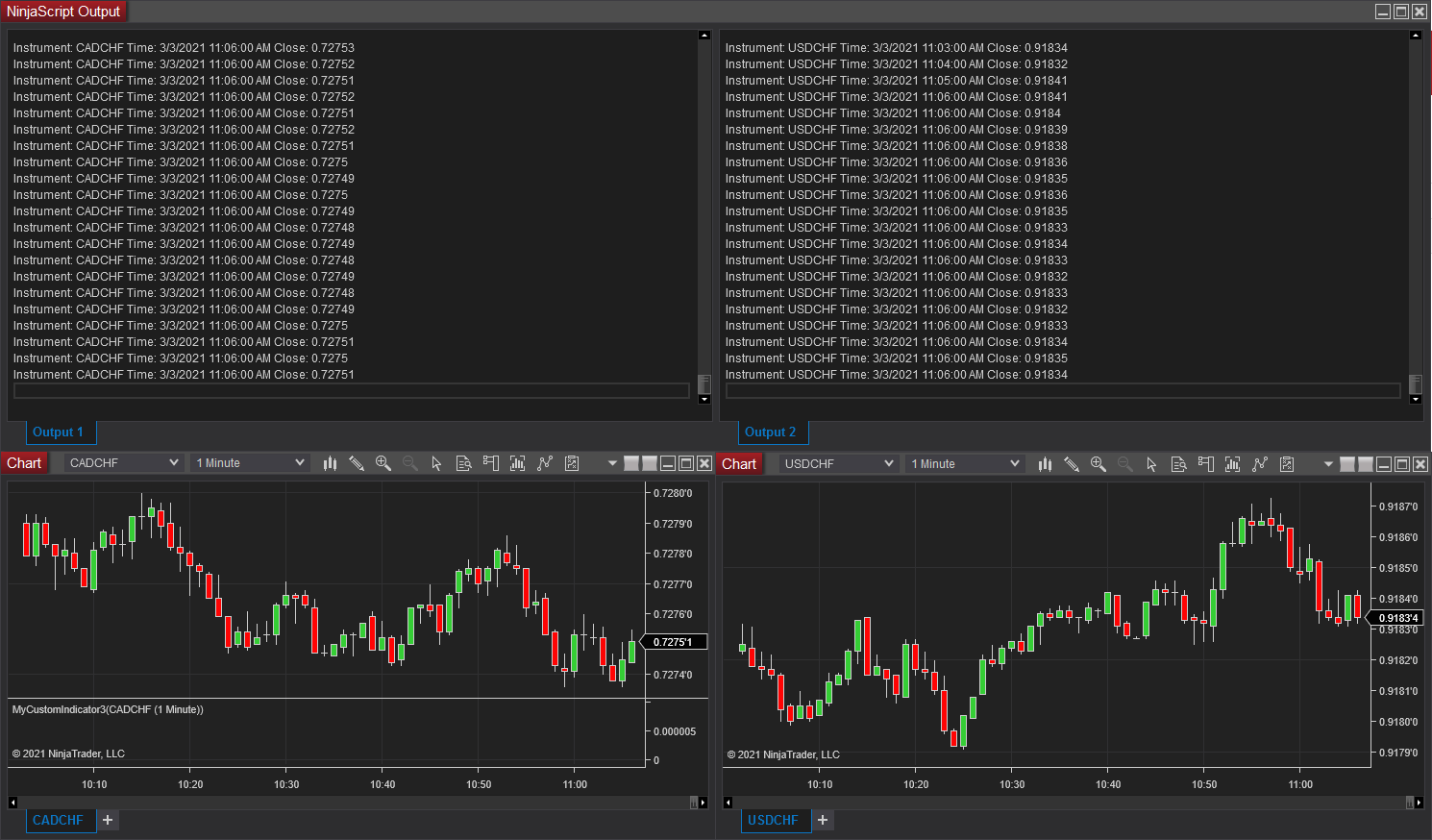
Task: Zoom out on the CADCHF chart
Action: (x=410, y=463)
